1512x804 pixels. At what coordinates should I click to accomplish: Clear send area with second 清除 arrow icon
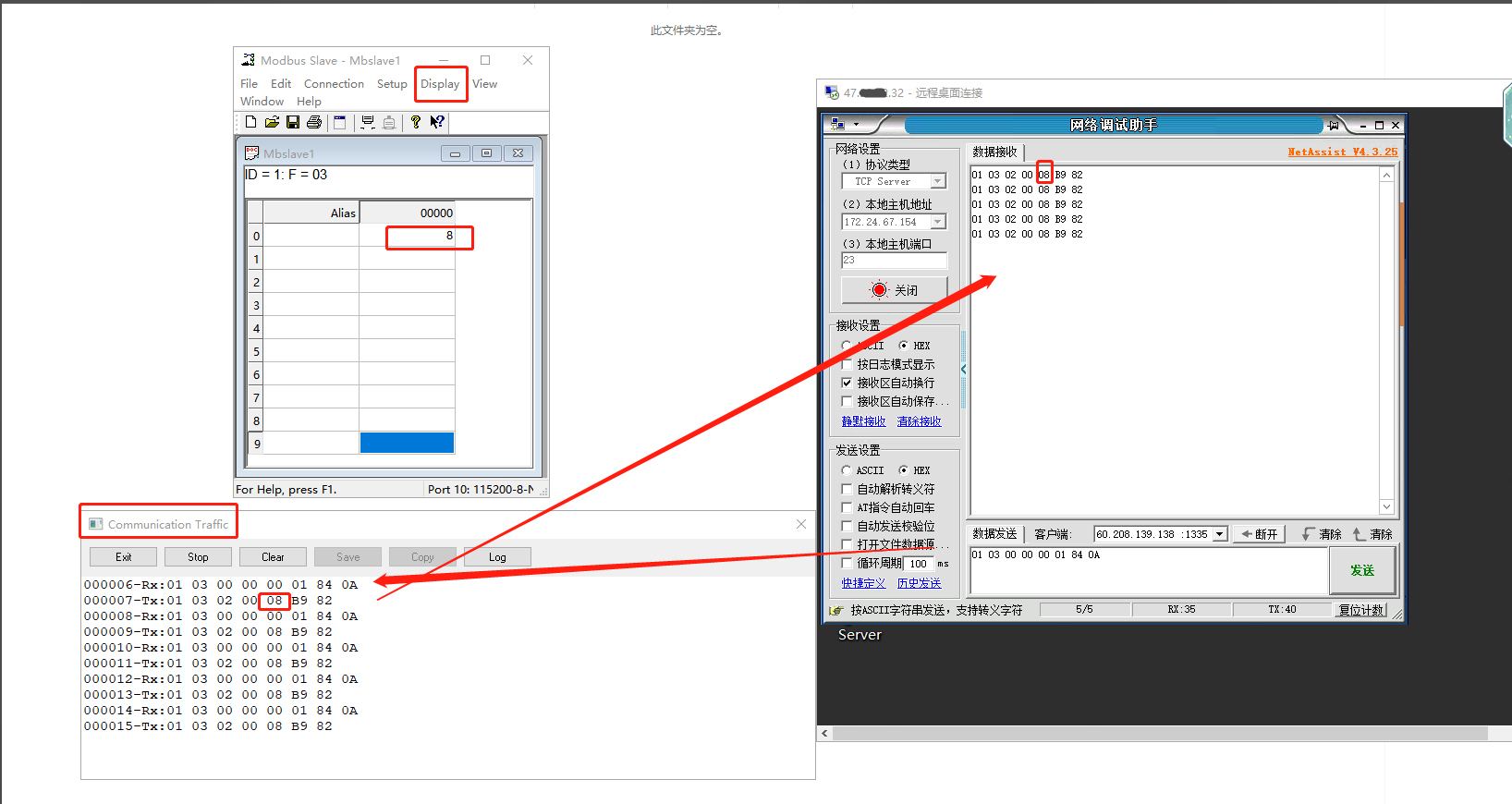1359,534
